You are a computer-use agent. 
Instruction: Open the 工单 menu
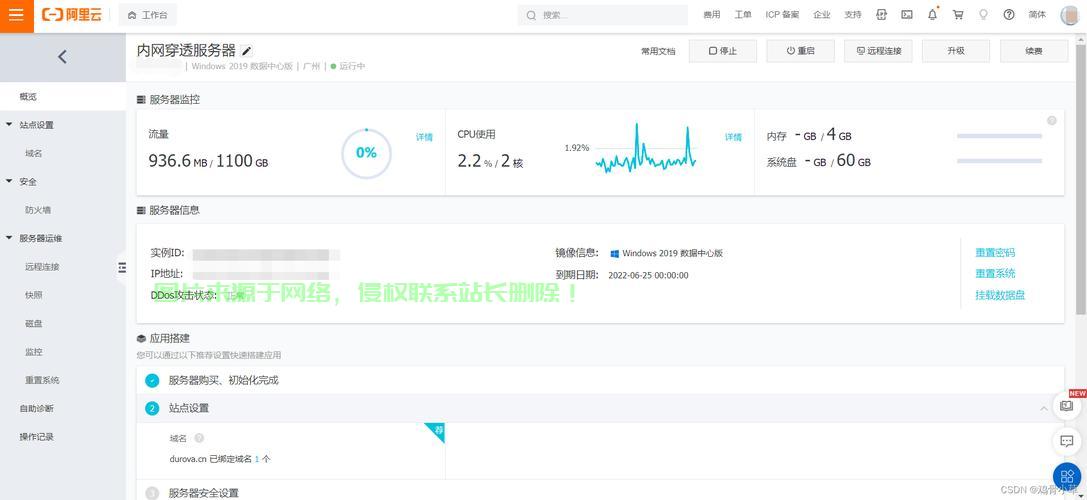tap(742, 15)
